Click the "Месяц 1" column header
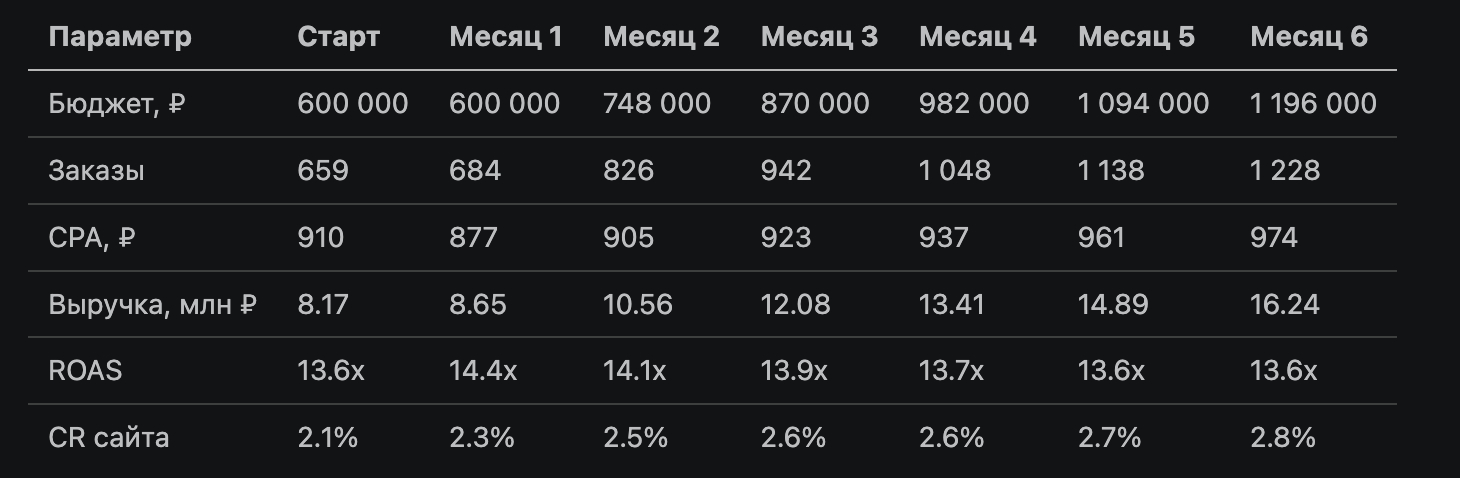Screen dimensions: 1460x478 point(506,37)
